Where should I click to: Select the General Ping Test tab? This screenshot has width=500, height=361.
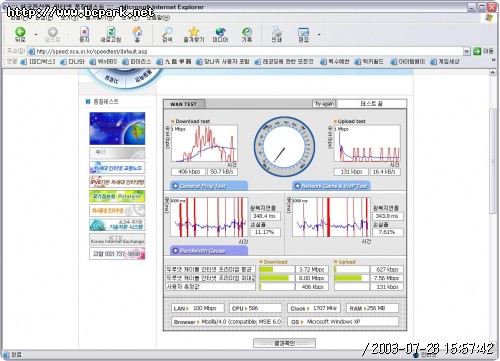click(x=209, y=186)
